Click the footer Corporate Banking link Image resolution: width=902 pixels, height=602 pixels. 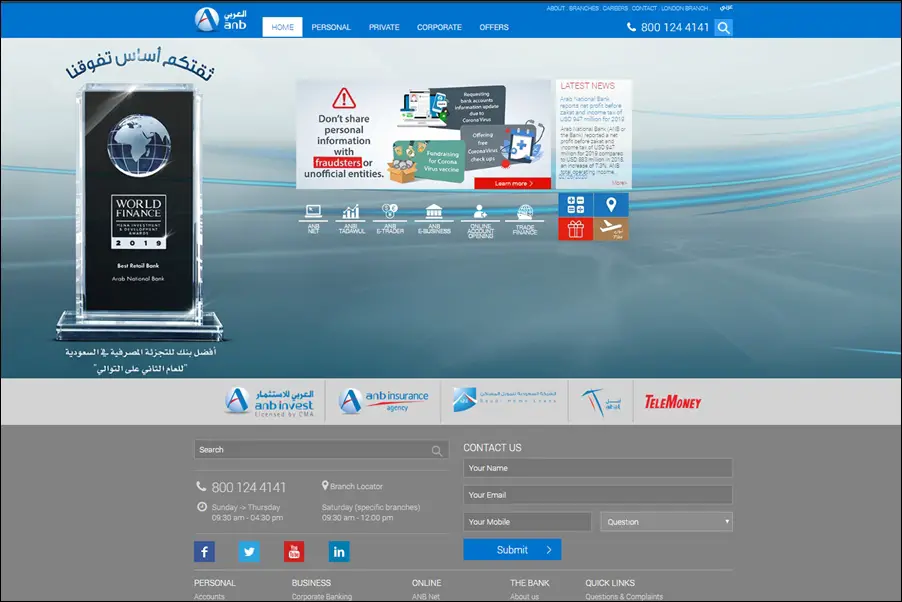(322, 597)
